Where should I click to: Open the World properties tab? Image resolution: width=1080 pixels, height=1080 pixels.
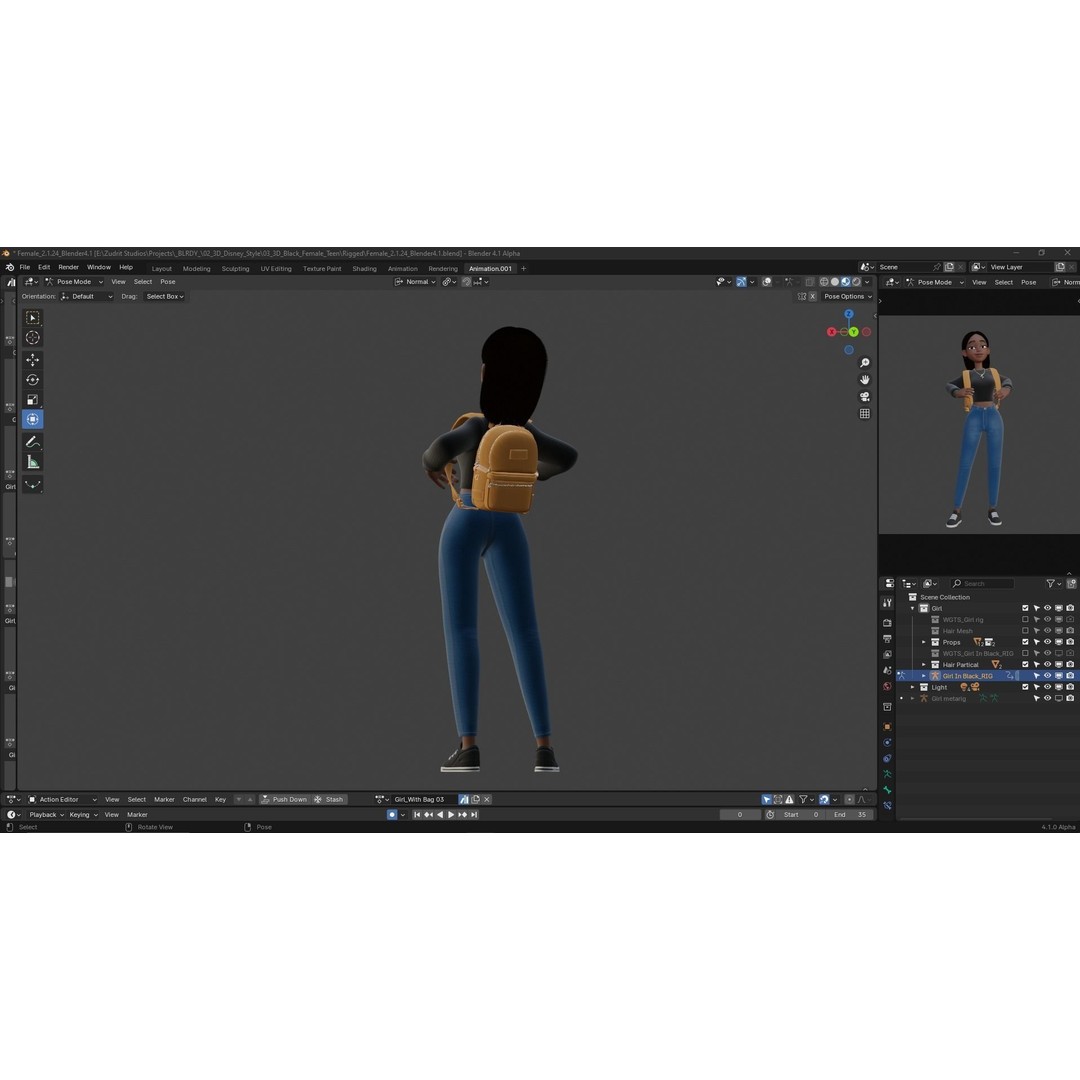(x=887, y=687)
